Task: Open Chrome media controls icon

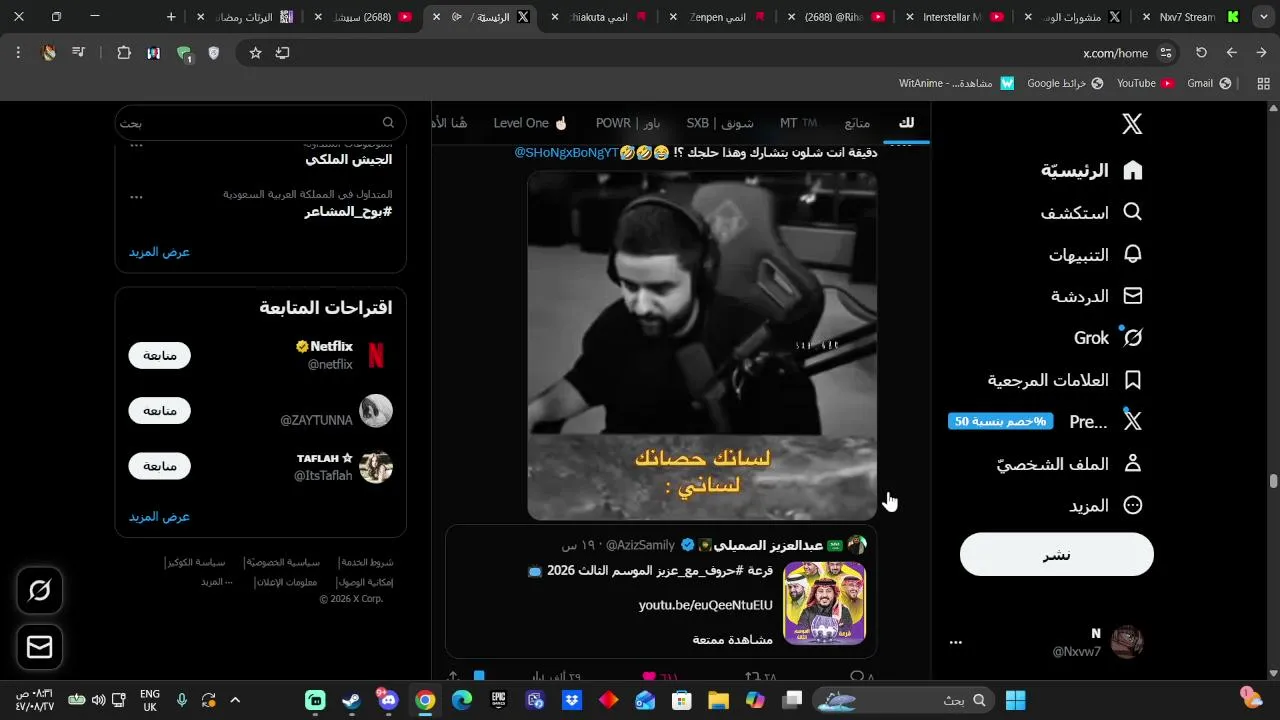Action: click(x=78, y=53)
